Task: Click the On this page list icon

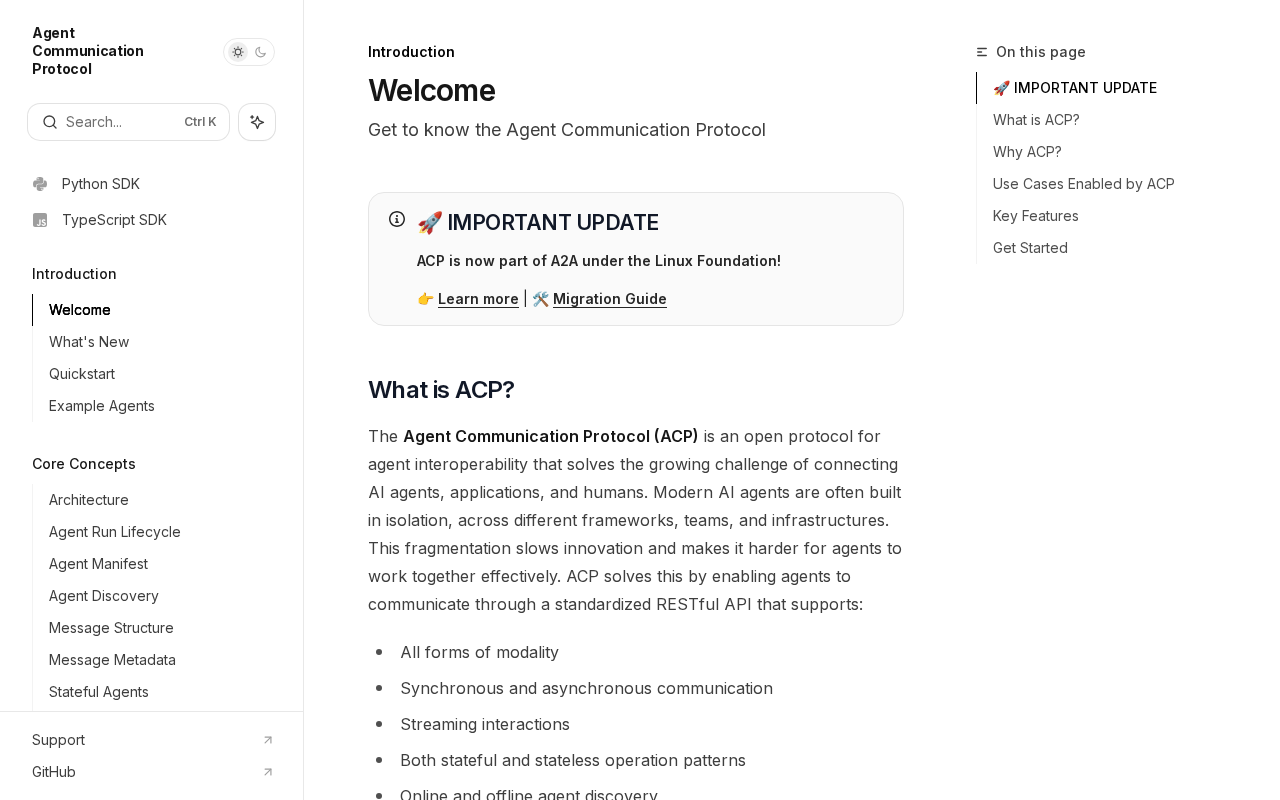Action: point(982,52)
